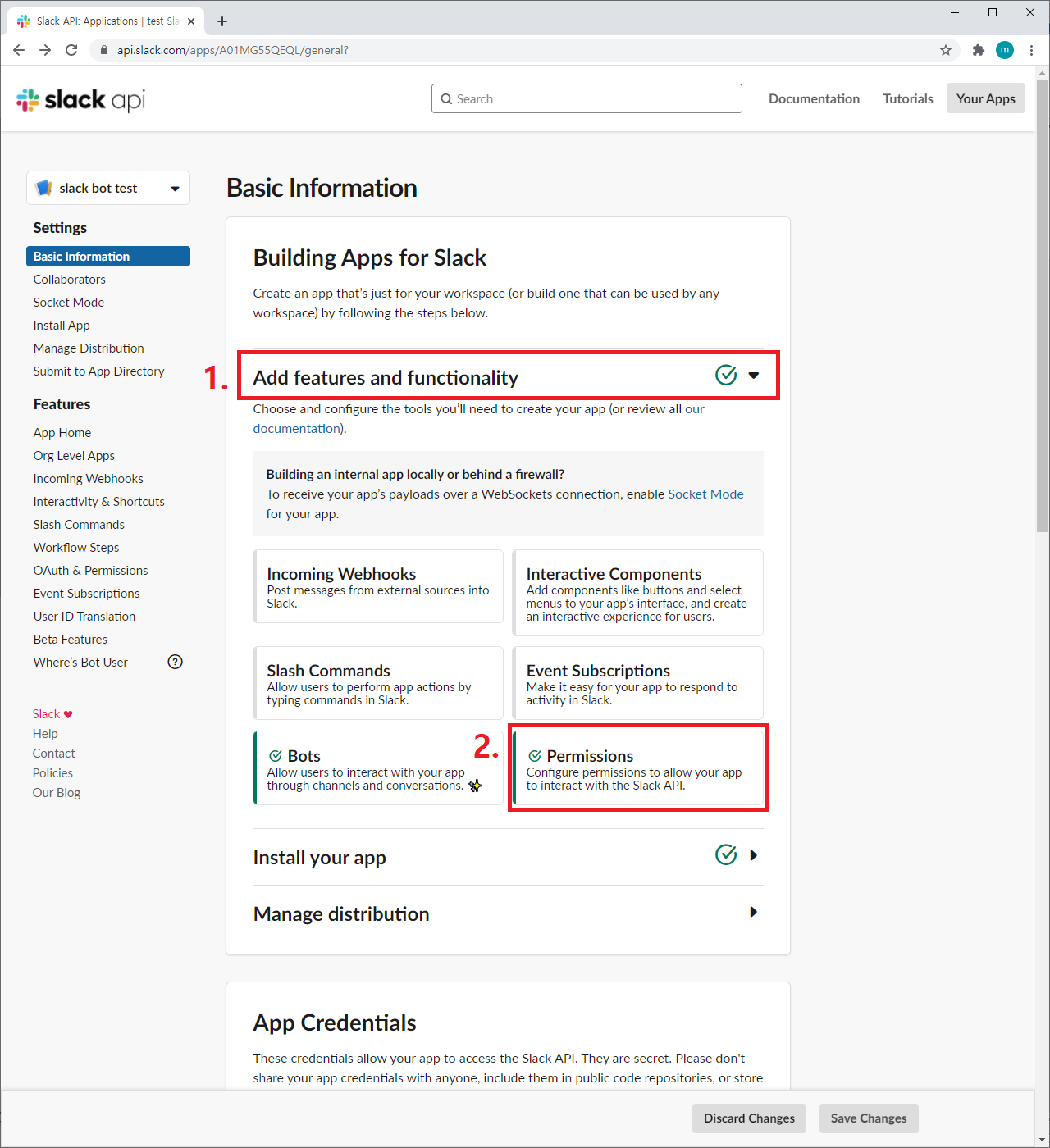Click the Slash Commands card
This screenshot has height=1148, width=1050.
point(378,683)
